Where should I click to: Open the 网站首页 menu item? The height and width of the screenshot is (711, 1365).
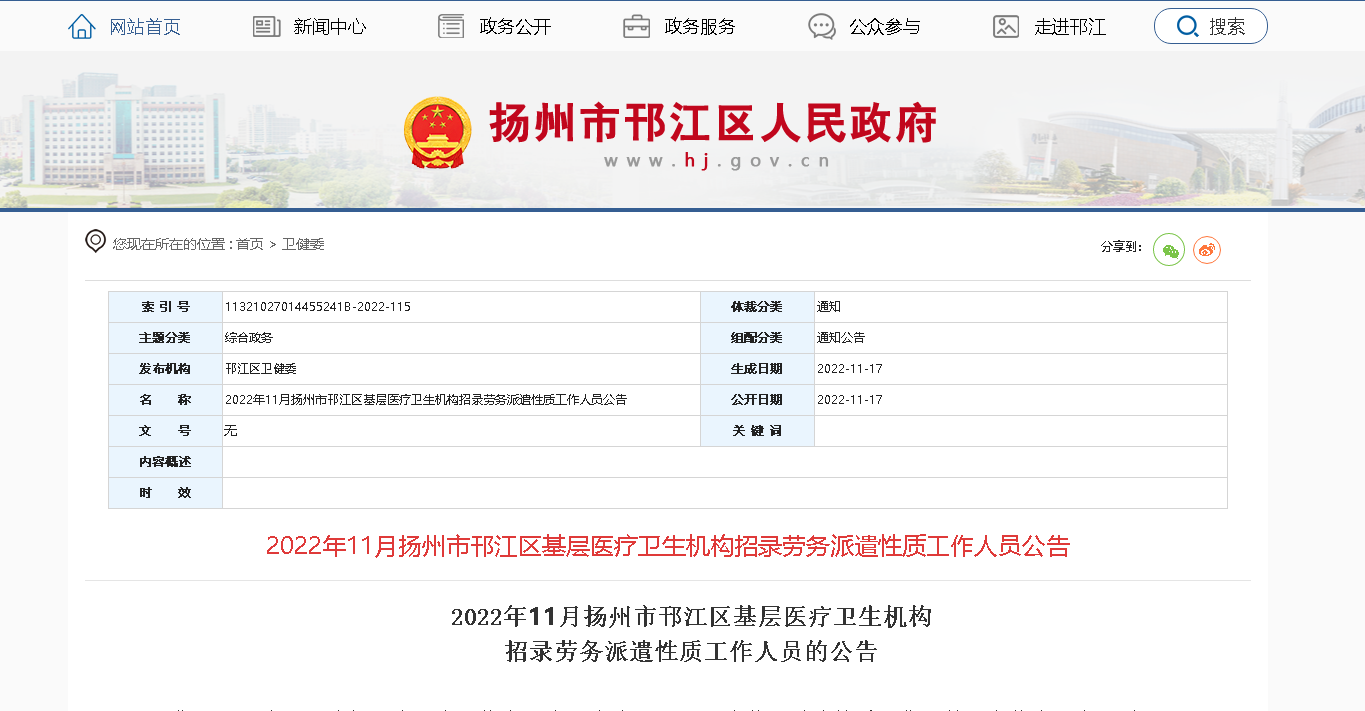click(145, 27)
